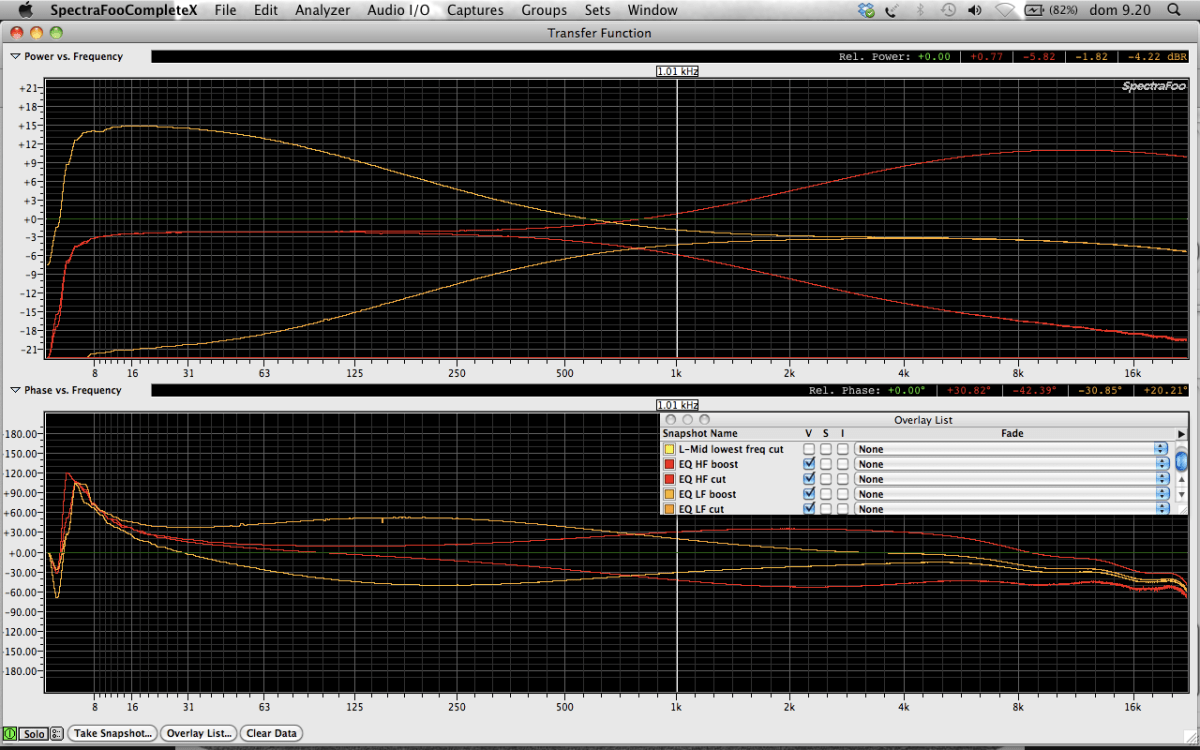
Task: Tick the S checkbox for EQ LF boost
Action: tap(825, 494)
